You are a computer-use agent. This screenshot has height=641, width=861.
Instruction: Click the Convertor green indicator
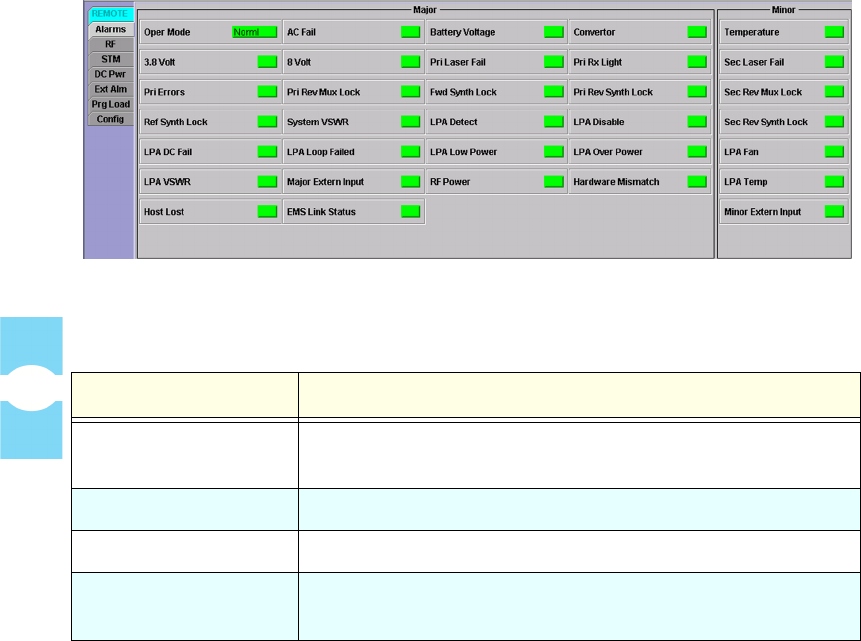pyautogui.click(x=697, y=32)
